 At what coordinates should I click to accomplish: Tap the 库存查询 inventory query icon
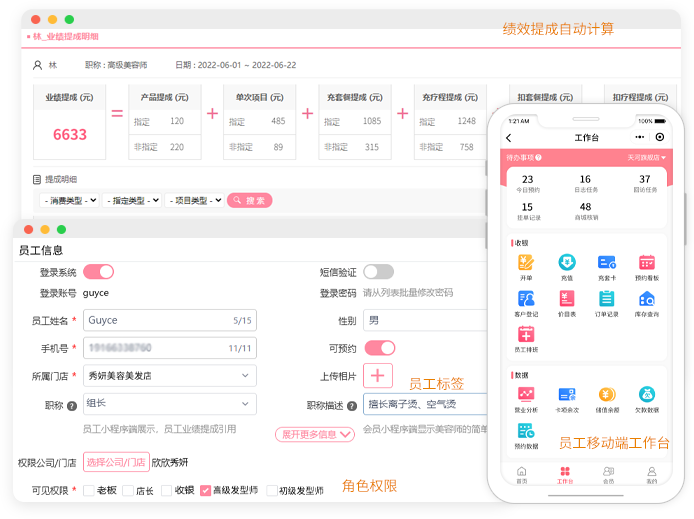[x=647, y=299]
